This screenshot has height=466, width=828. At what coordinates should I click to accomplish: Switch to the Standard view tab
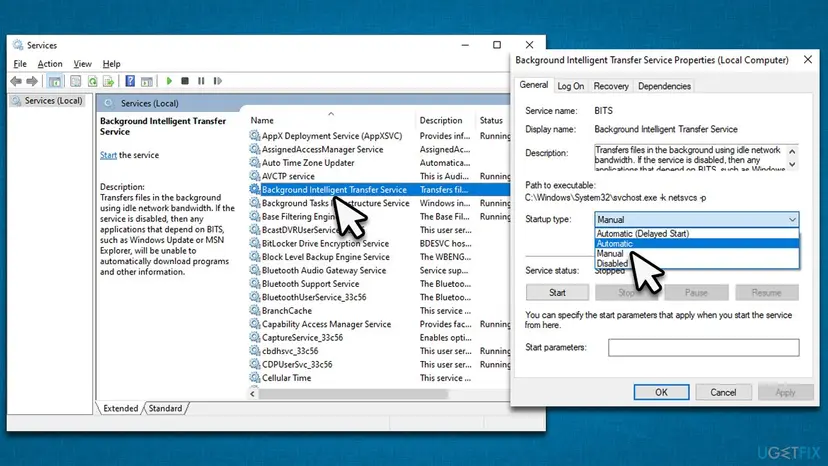click(165, 408)
